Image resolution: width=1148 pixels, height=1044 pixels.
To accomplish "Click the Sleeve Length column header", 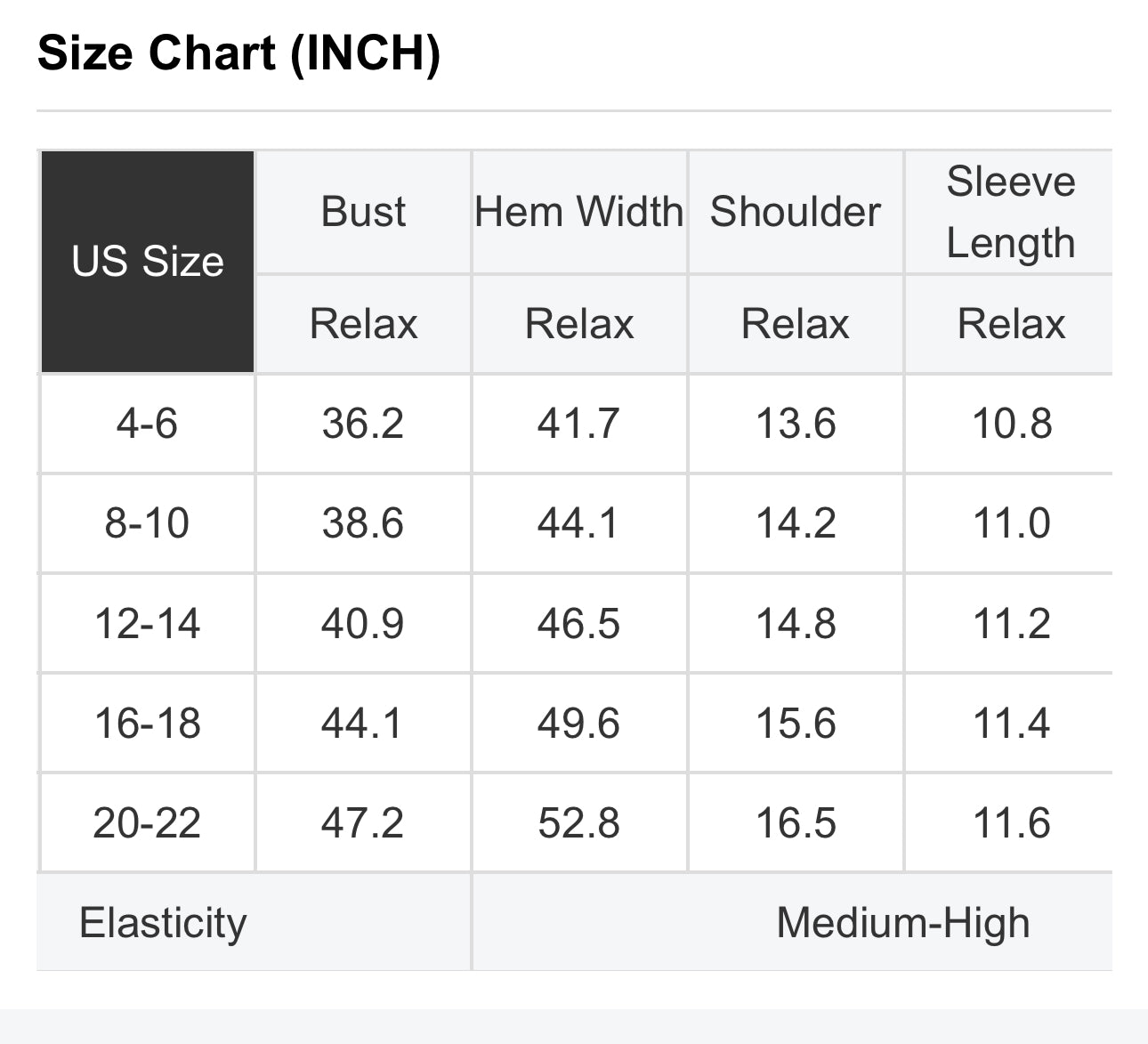I will [x=1011, y=212].
